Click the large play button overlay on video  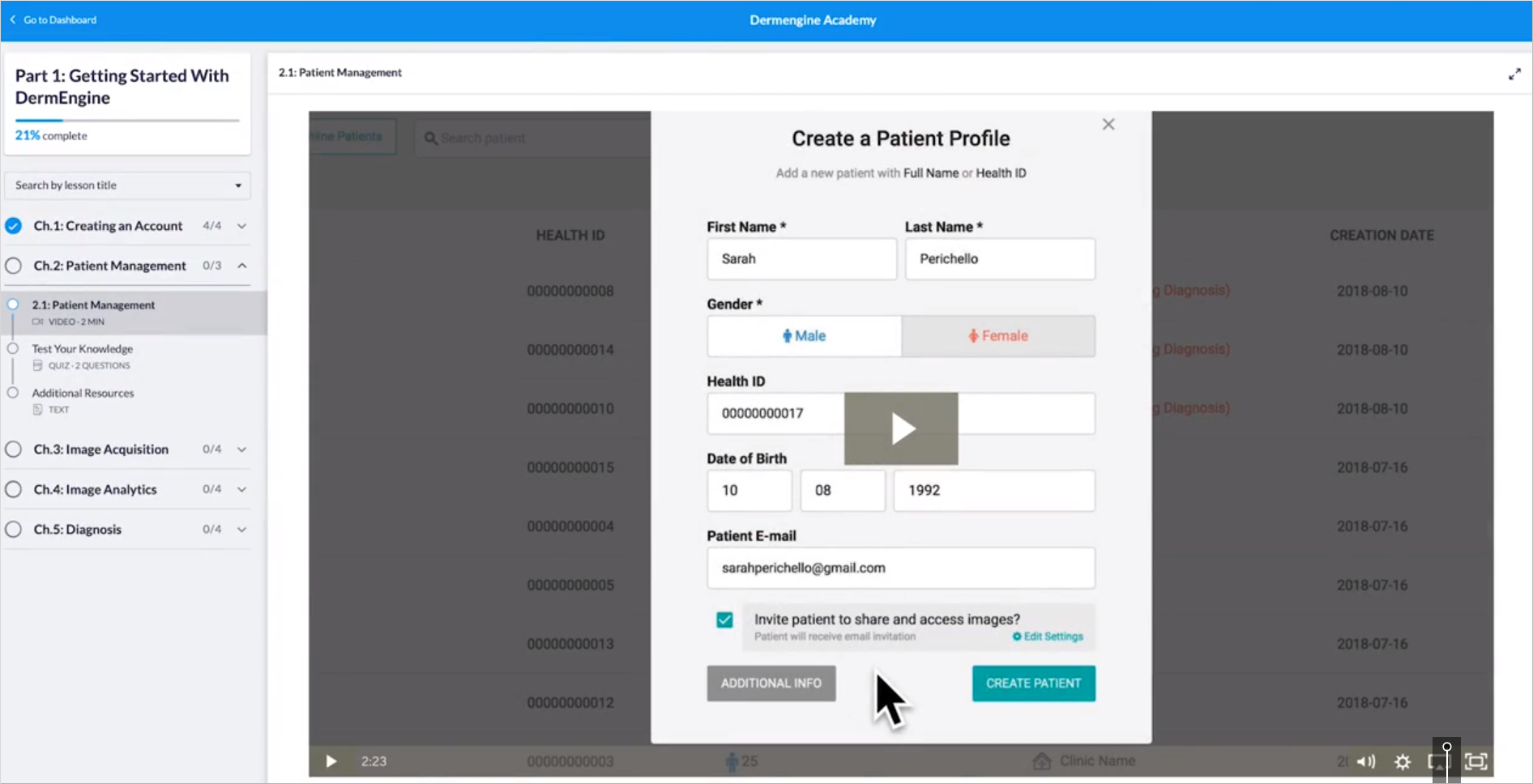pos(901,428)
